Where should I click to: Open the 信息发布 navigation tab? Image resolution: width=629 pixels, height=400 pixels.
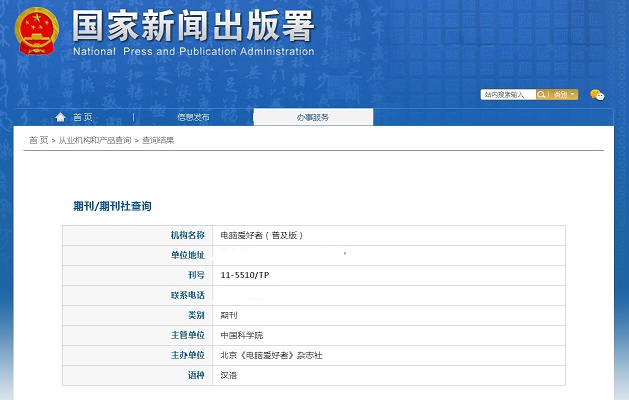193,117
